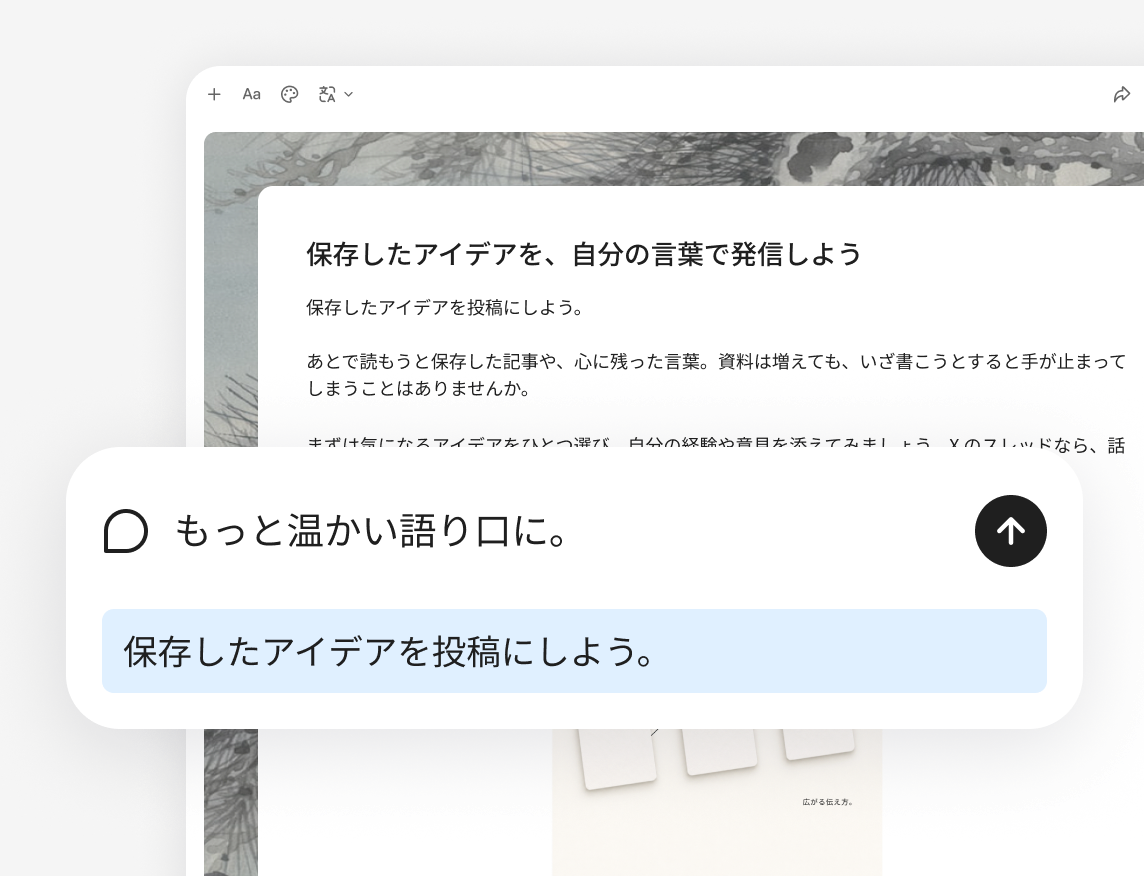Send the prompt with the up-arrow button
This screenshot has height=876, width=1144.
1010,531
